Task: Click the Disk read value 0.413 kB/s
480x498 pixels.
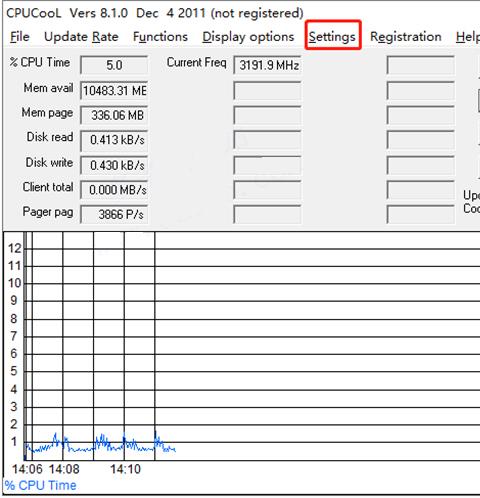Action: [x=114, y=140]
